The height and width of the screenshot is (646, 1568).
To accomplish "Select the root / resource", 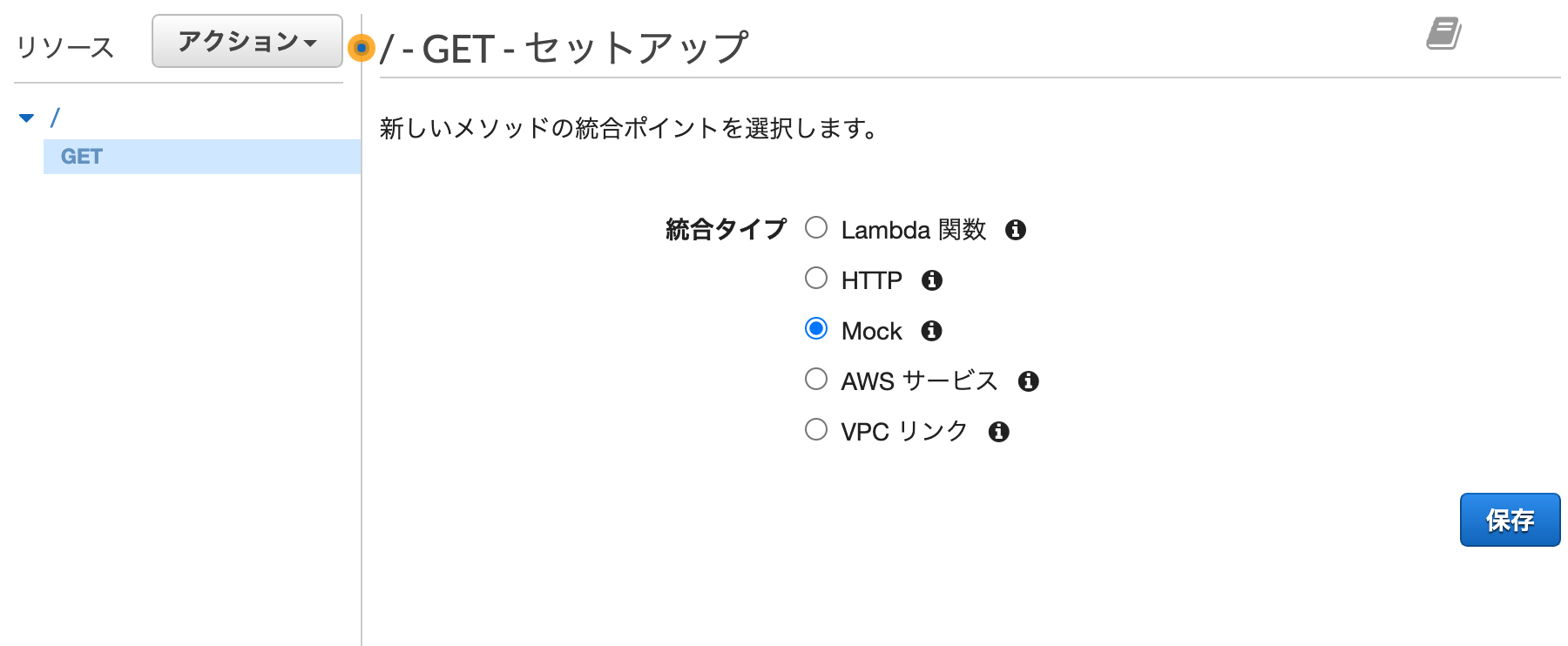I will (55, 118).
